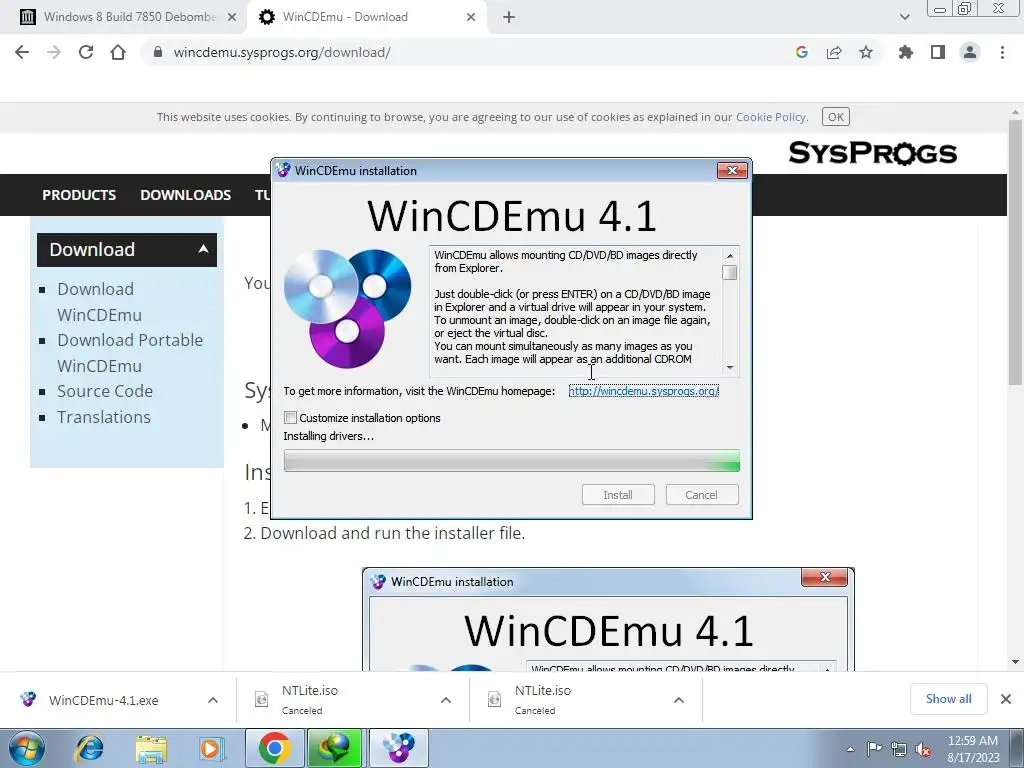Open the Cookie Policy link
1024x768 pixels.
771,117
